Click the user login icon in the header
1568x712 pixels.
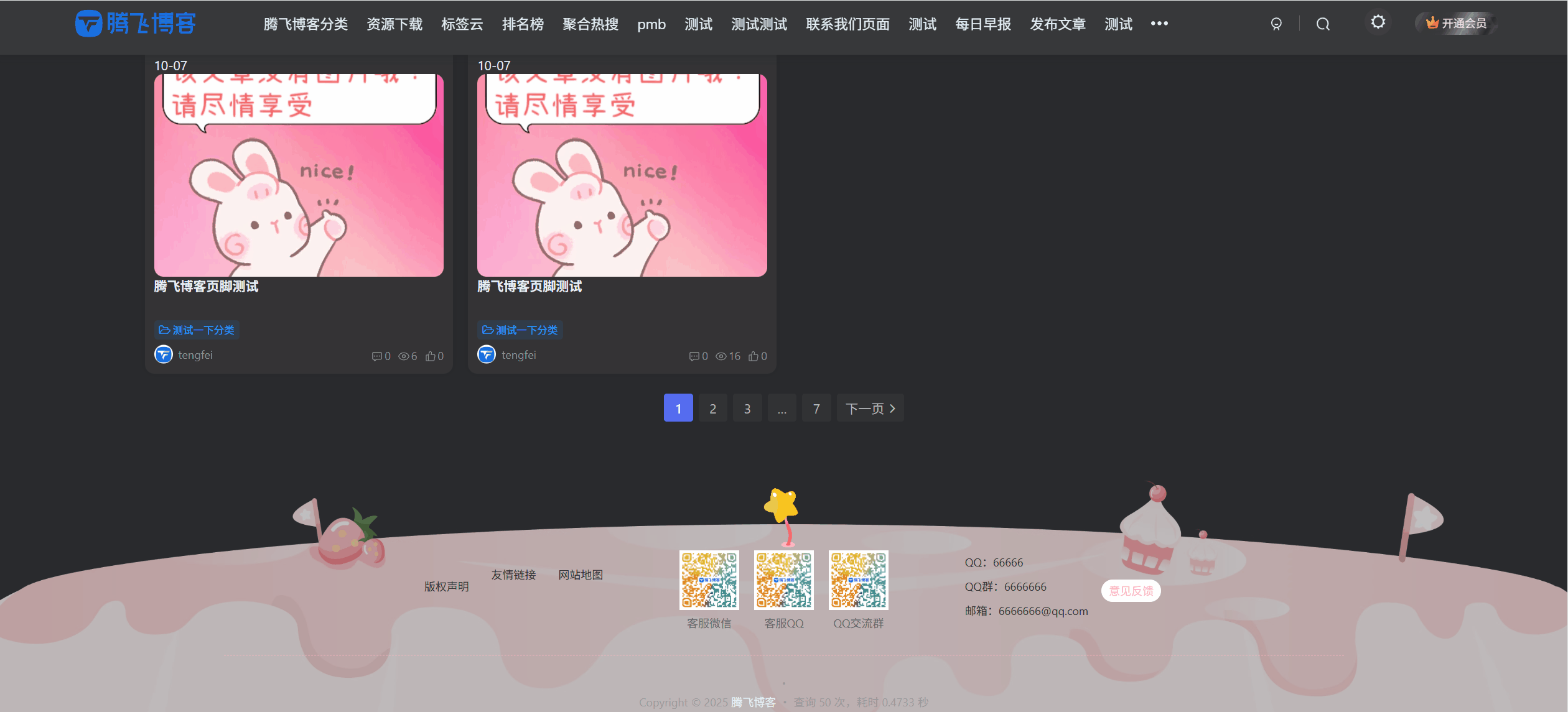pyautogui.click(x=1276, y=23)
